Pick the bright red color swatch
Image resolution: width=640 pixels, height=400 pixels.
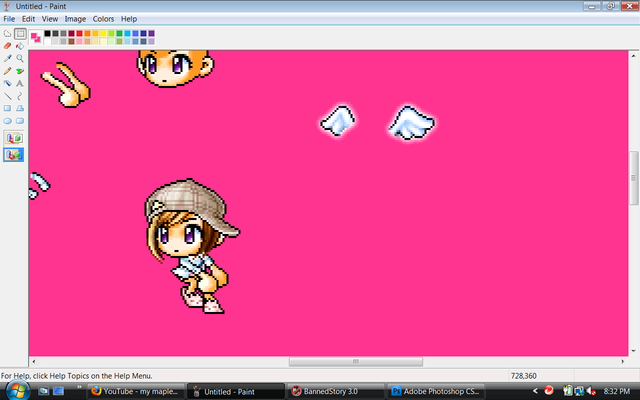80,33
